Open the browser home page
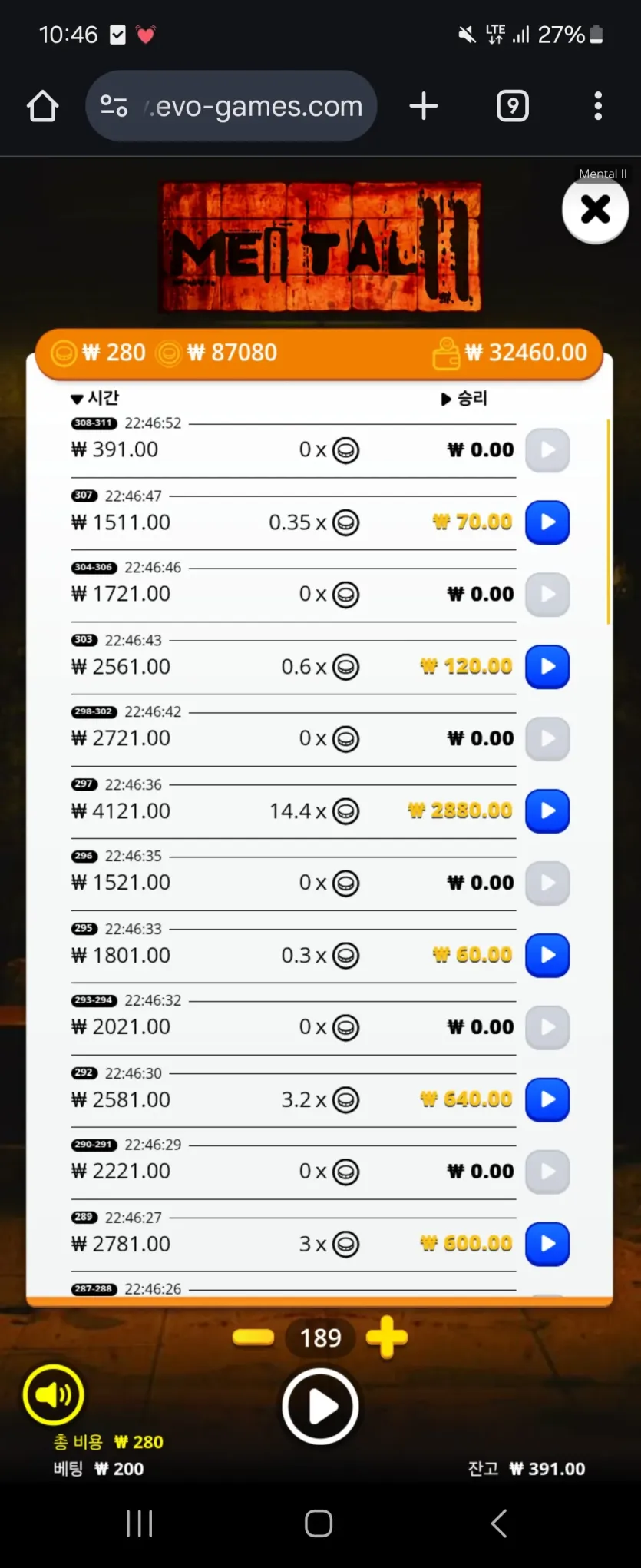641x1568 pixels. (43, 106)
